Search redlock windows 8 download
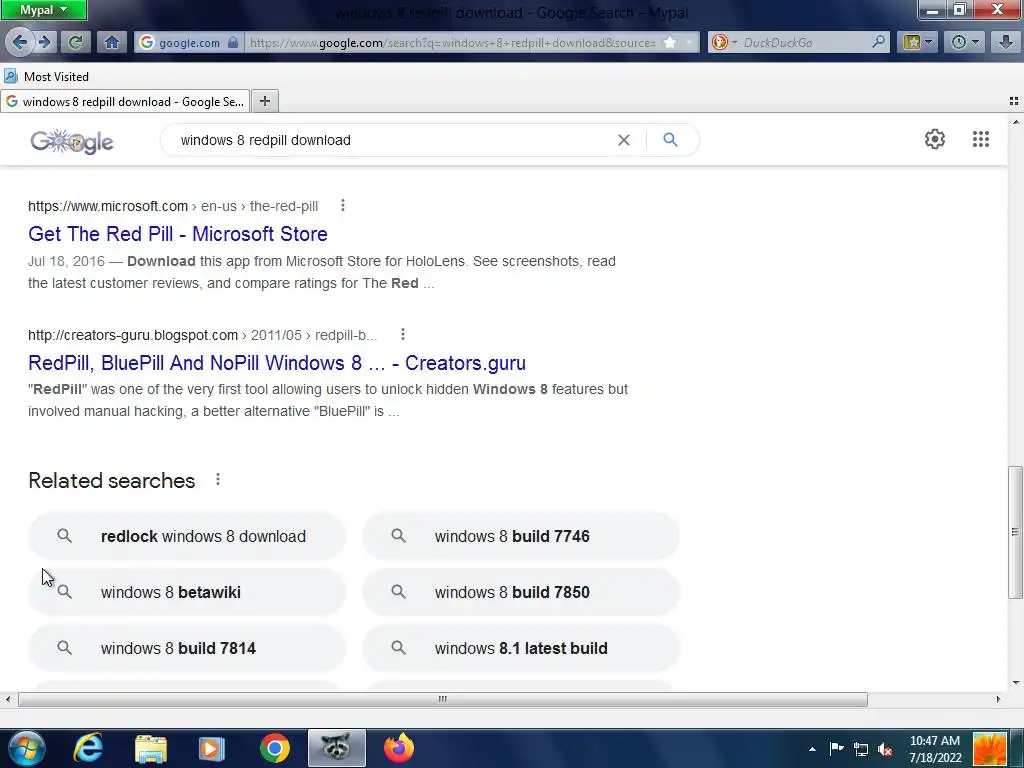Image resolution: width=1024 pixels, height=768 pixels. tap(187, 536)
